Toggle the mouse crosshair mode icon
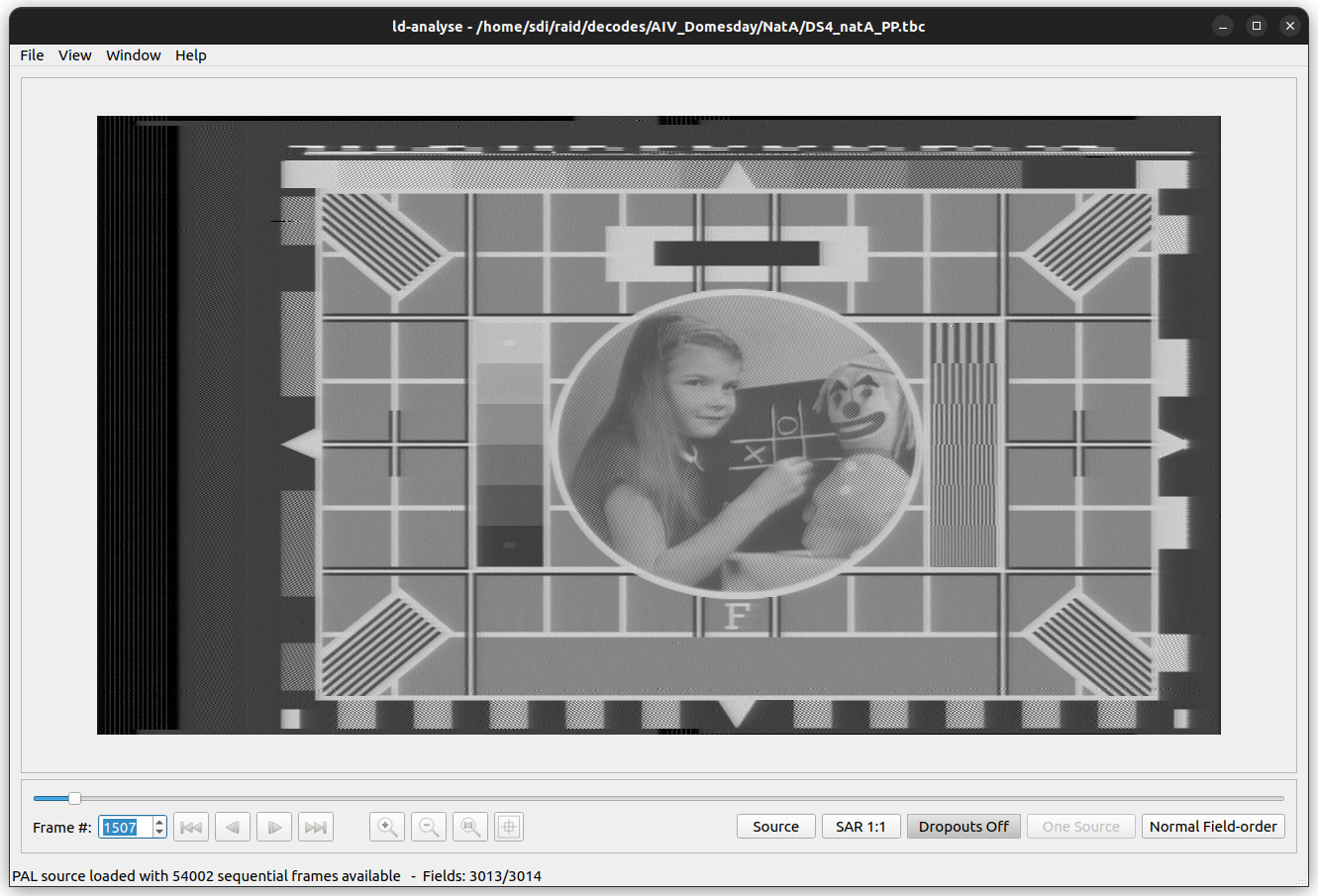1318x896 pixels. 509,827
